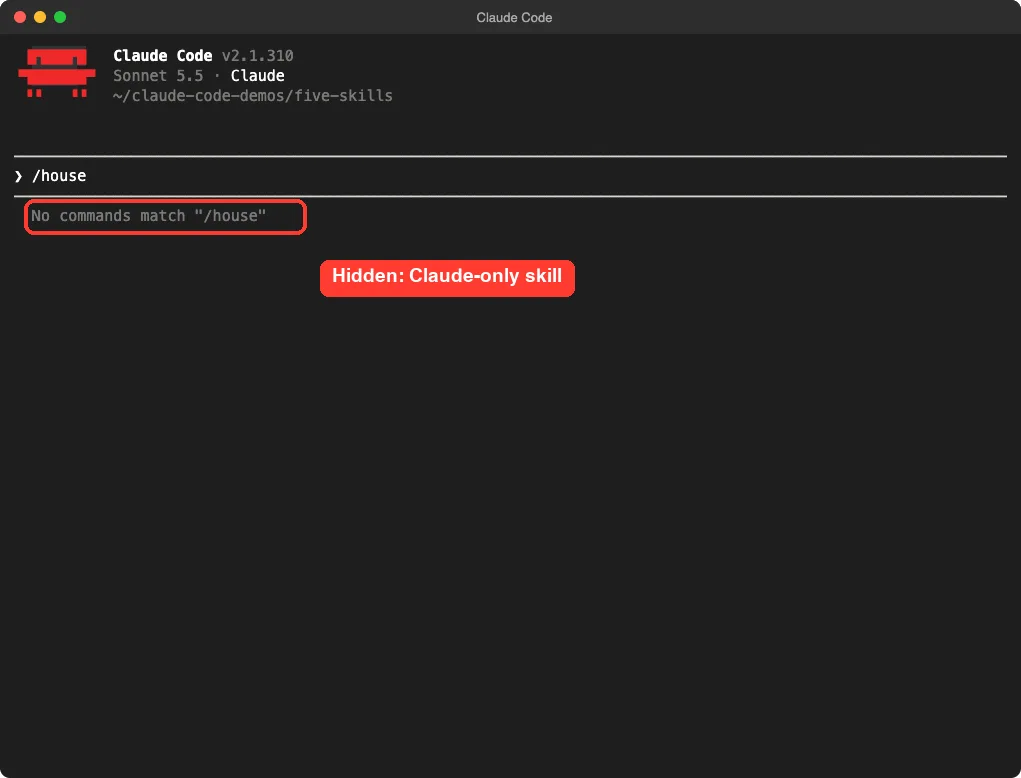Image resolution: width=1021 pixels, height=778 pixels.
Task: Click the "Sonnet 5.5" model label
Action: click(158, 76)
